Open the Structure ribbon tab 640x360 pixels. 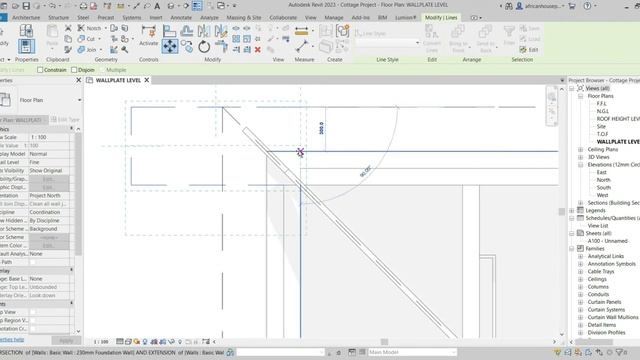pos(58,18)
